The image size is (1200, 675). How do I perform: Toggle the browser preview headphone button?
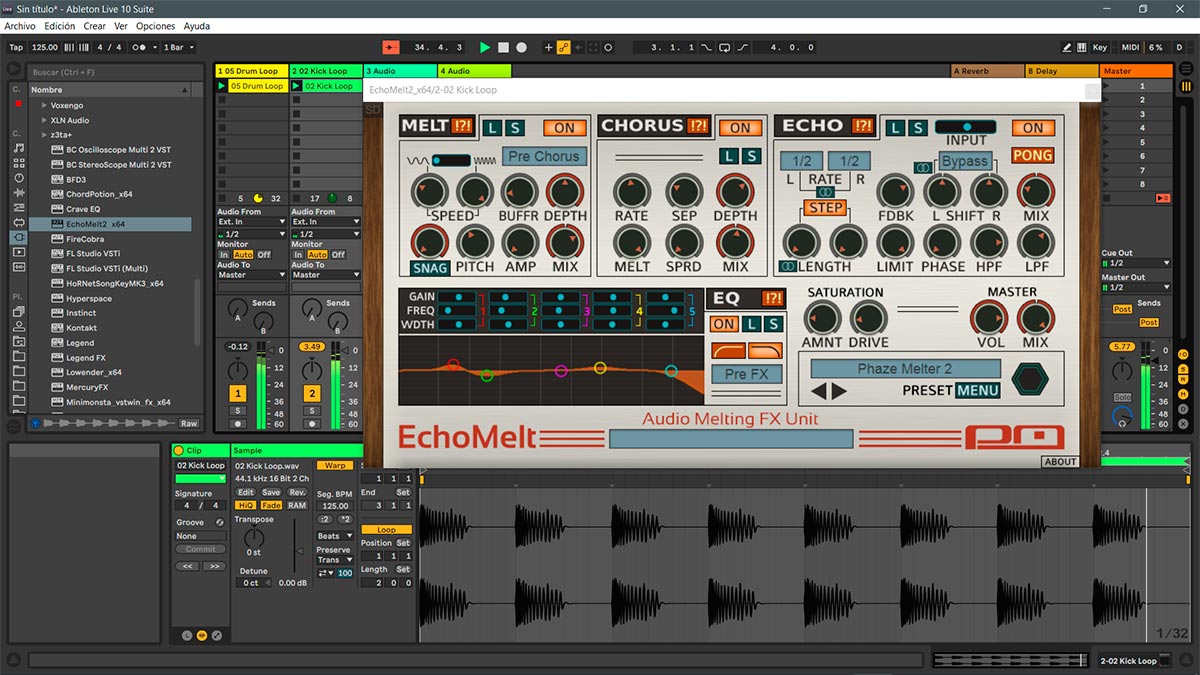point(36,423)
